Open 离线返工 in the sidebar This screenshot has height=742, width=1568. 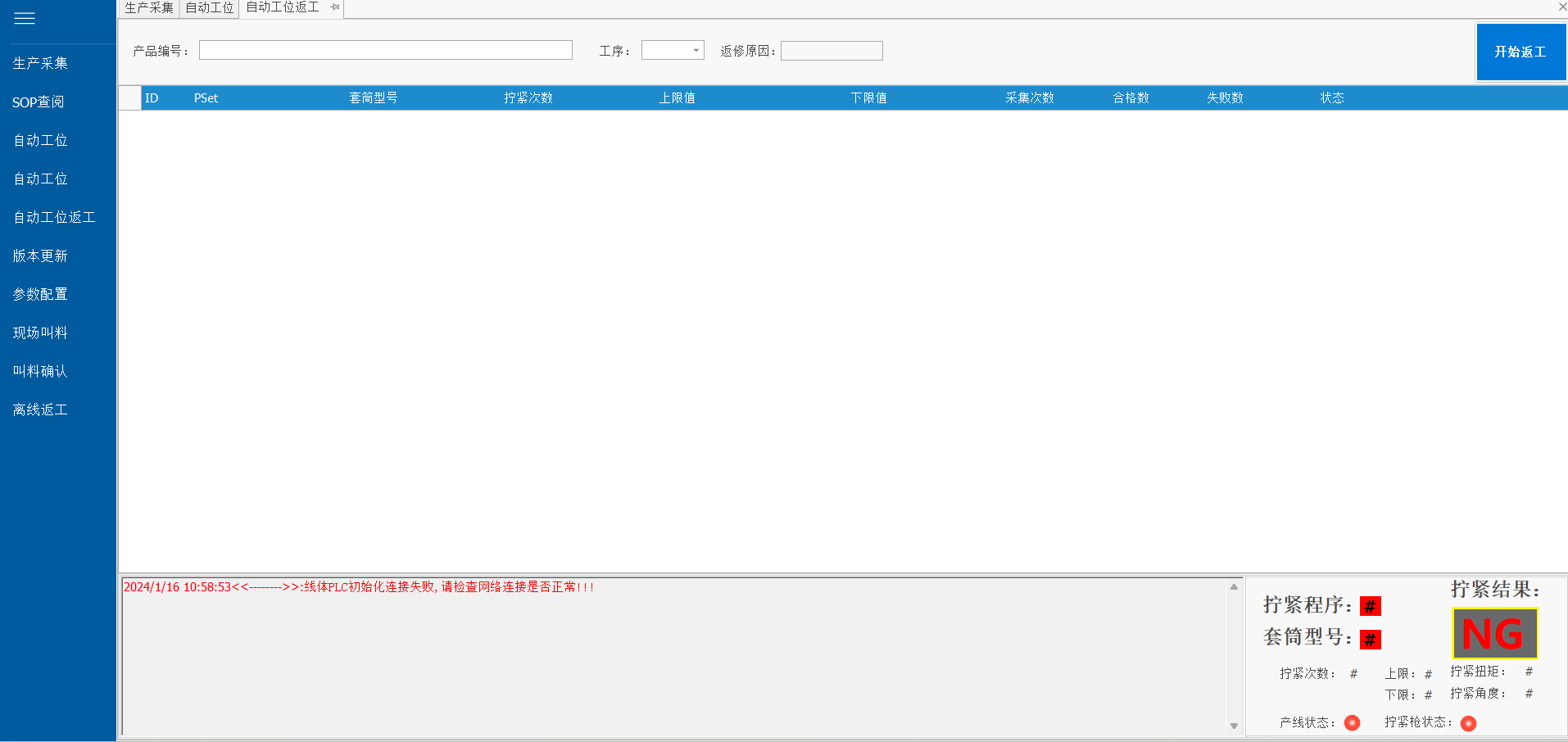40,409
